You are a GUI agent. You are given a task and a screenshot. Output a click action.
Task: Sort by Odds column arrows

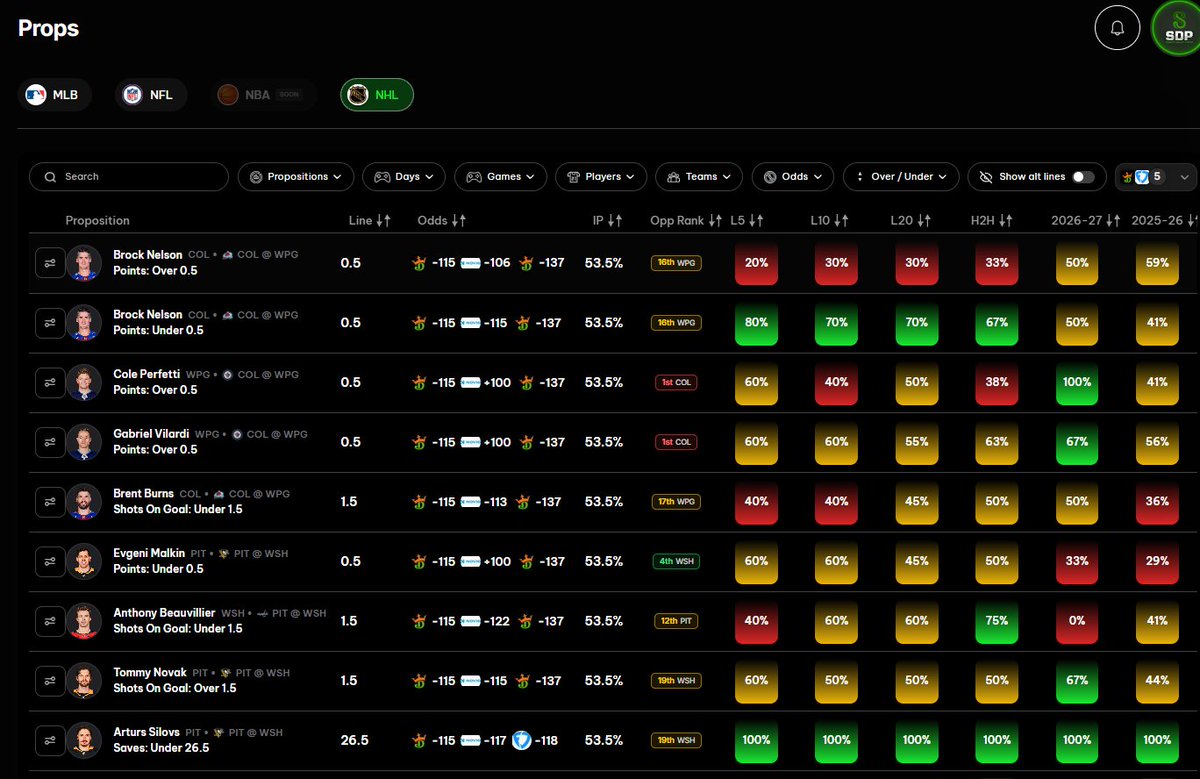[x=459, y=220]
